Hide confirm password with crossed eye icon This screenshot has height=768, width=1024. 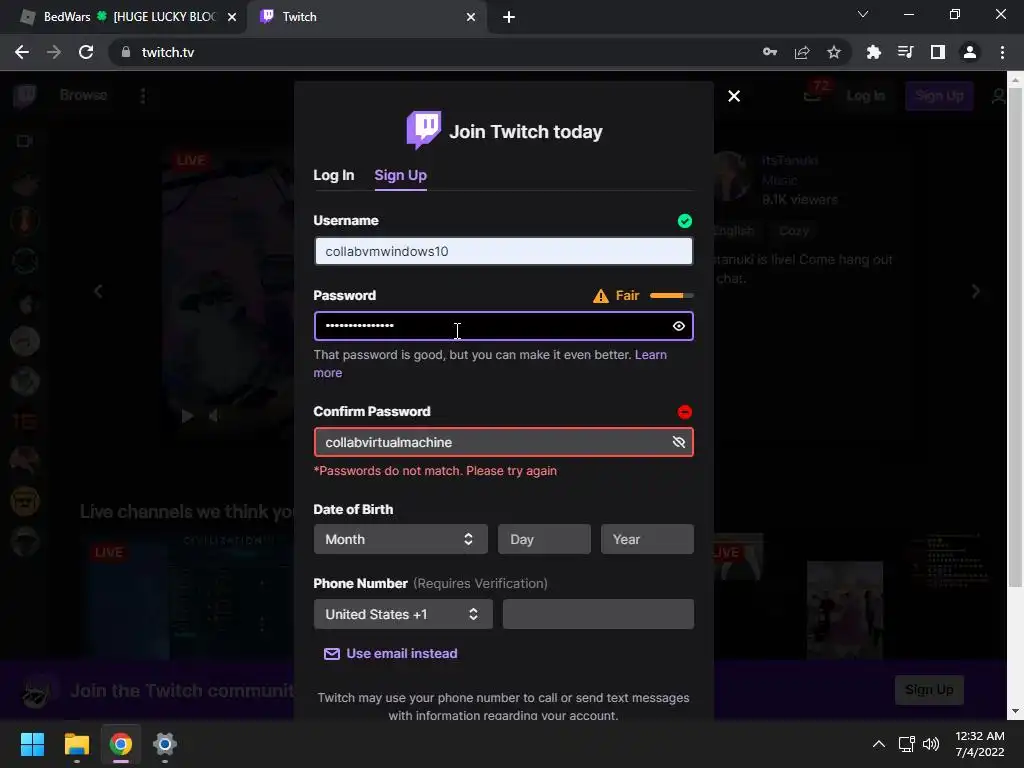[x=679, y=442]
